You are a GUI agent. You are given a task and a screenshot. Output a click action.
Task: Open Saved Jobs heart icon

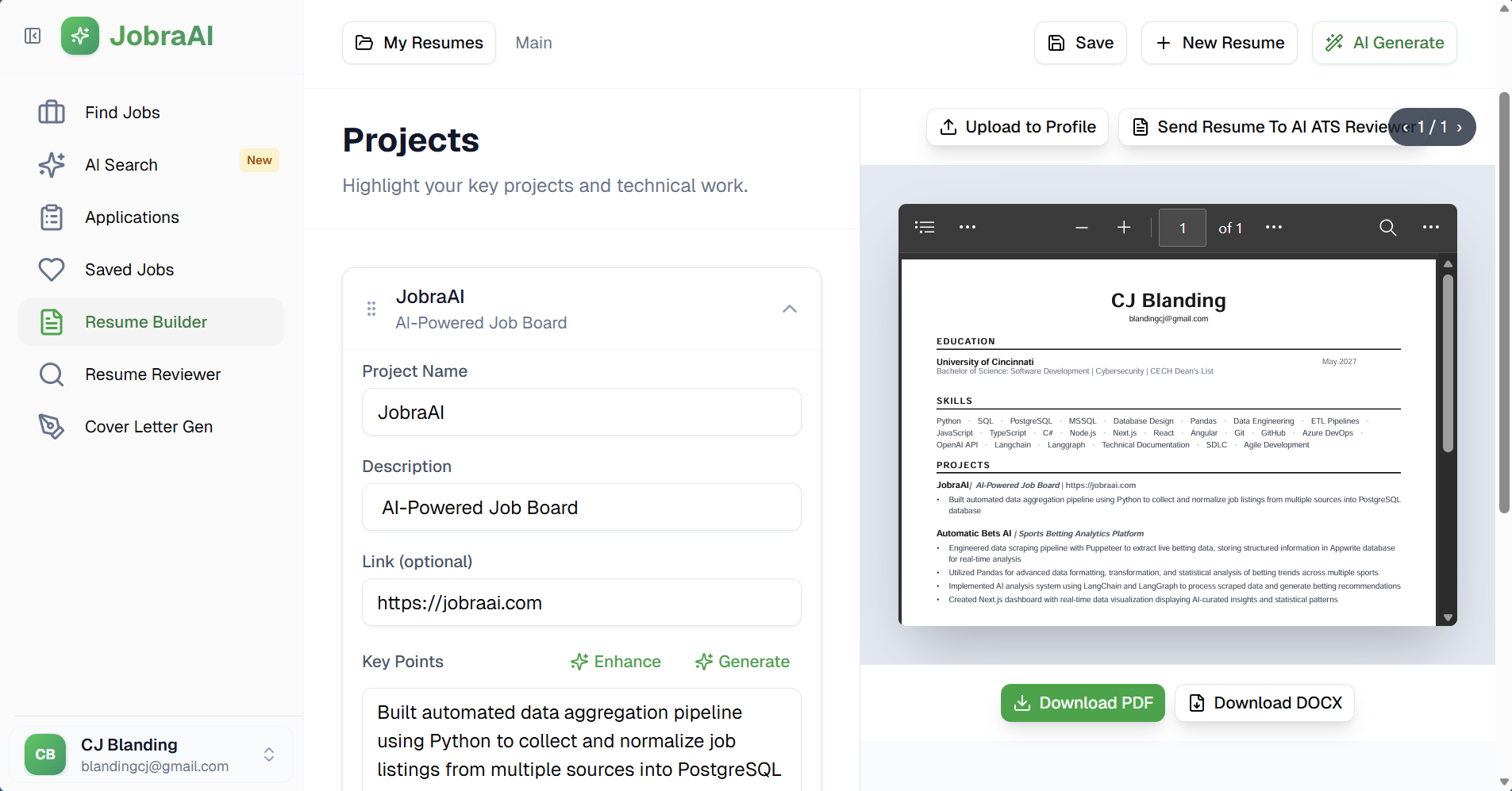pyautogui.click(x=52, y=269)
